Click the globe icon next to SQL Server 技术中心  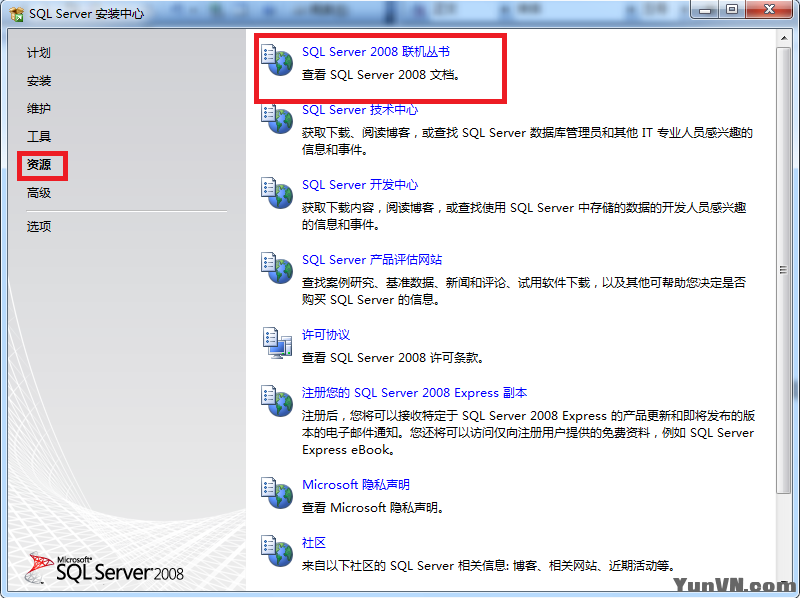pos(277,118)
